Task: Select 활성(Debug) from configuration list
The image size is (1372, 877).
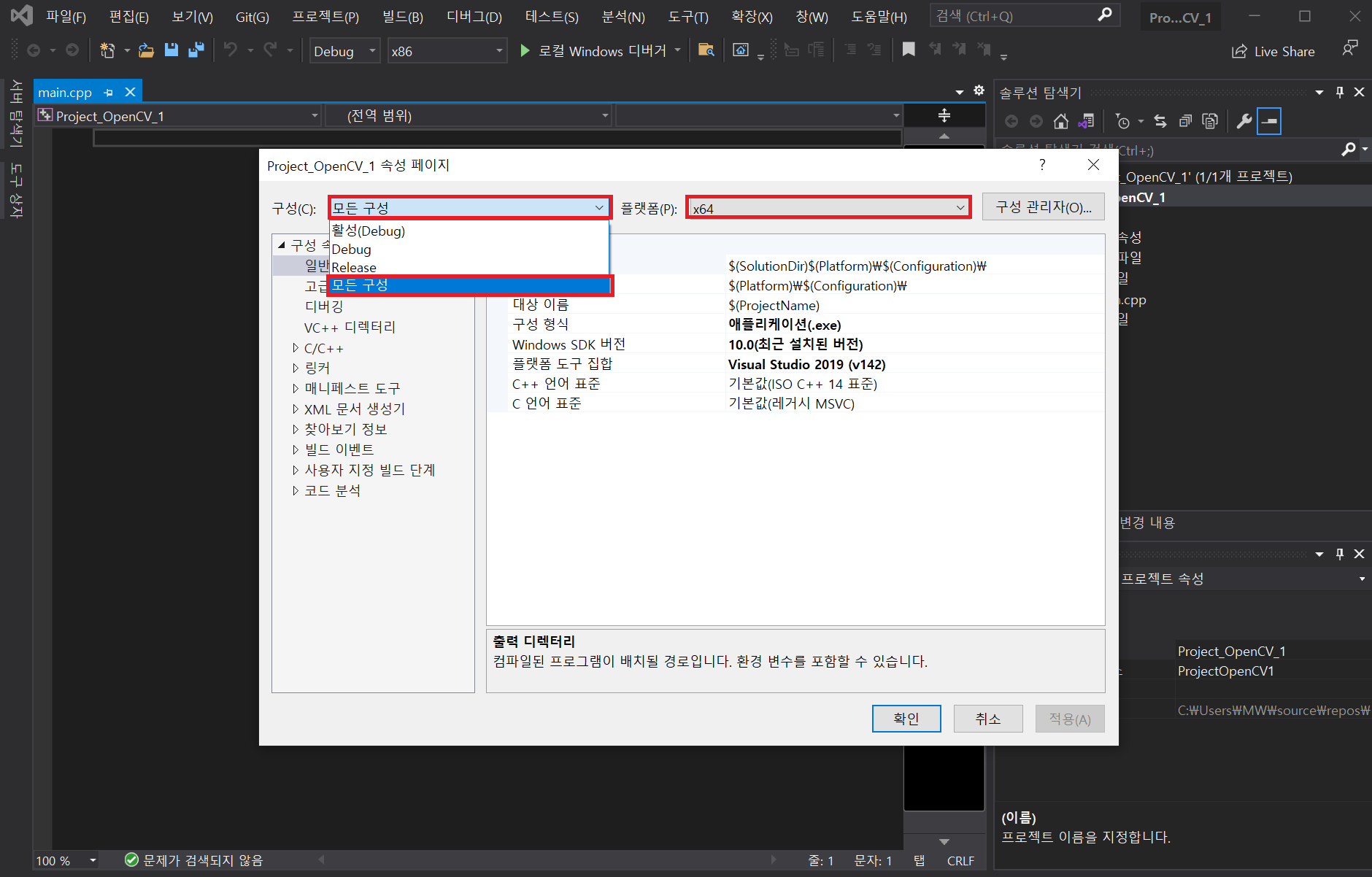Action: coord(469,231)
